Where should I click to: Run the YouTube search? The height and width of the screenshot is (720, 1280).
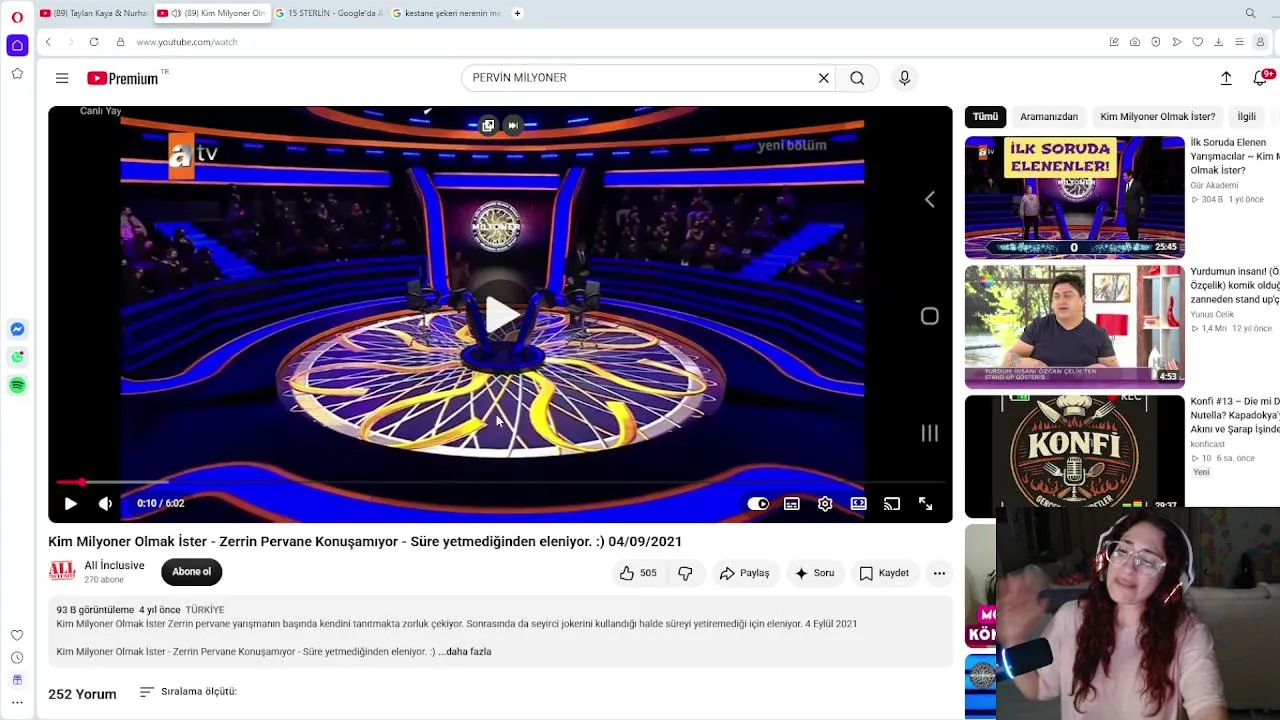click(x=857, y=78)
